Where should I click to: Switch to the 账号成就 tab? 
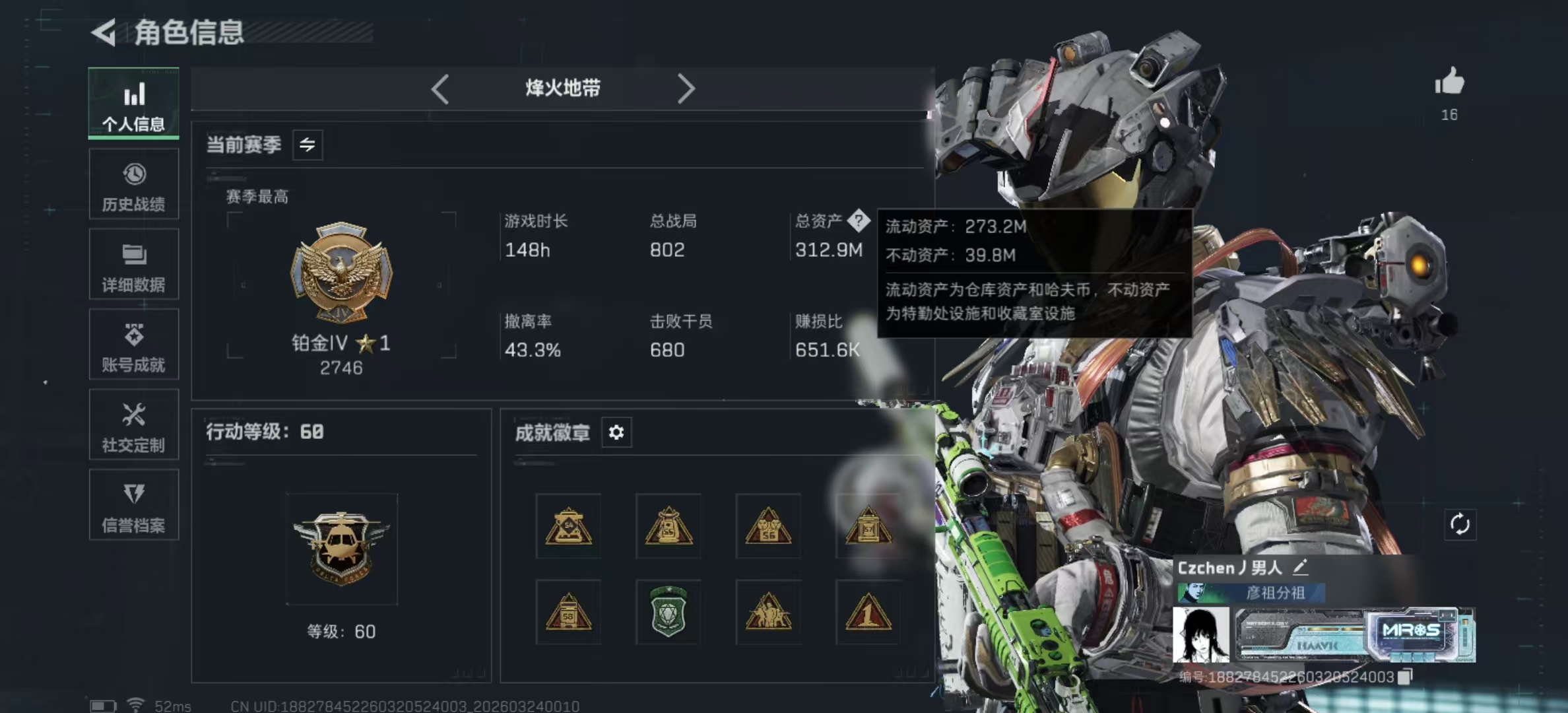pos(134,344)
